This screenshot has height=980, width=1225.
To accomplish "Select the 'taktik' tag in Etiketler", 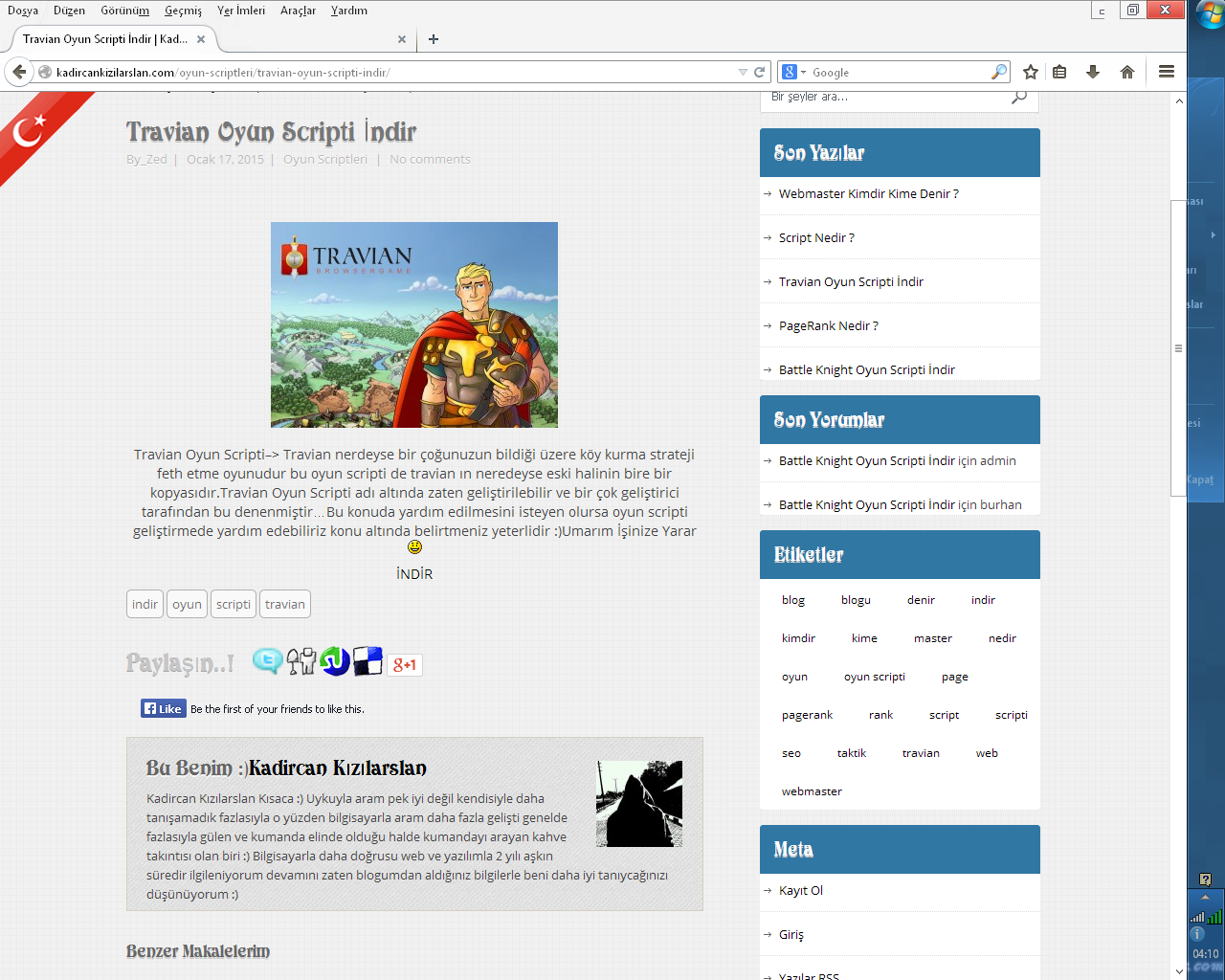I will pyautogui.click(x=852, y=753).
